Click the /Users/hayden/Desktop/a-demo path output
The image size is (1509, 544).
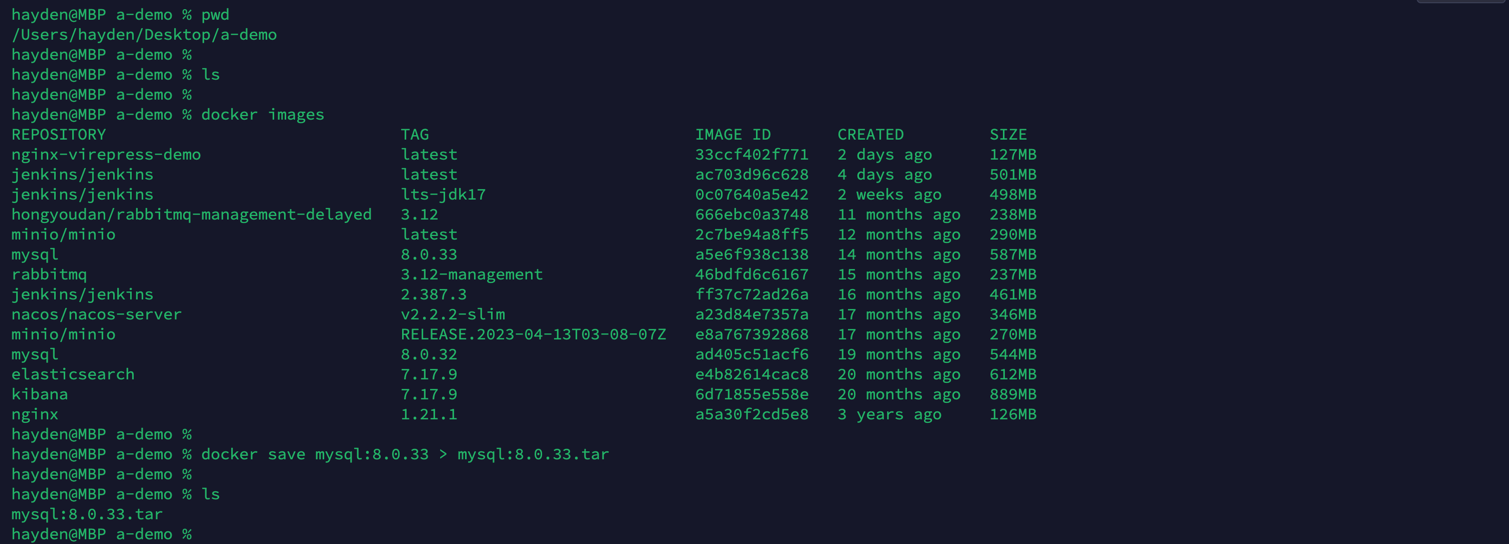144,34
